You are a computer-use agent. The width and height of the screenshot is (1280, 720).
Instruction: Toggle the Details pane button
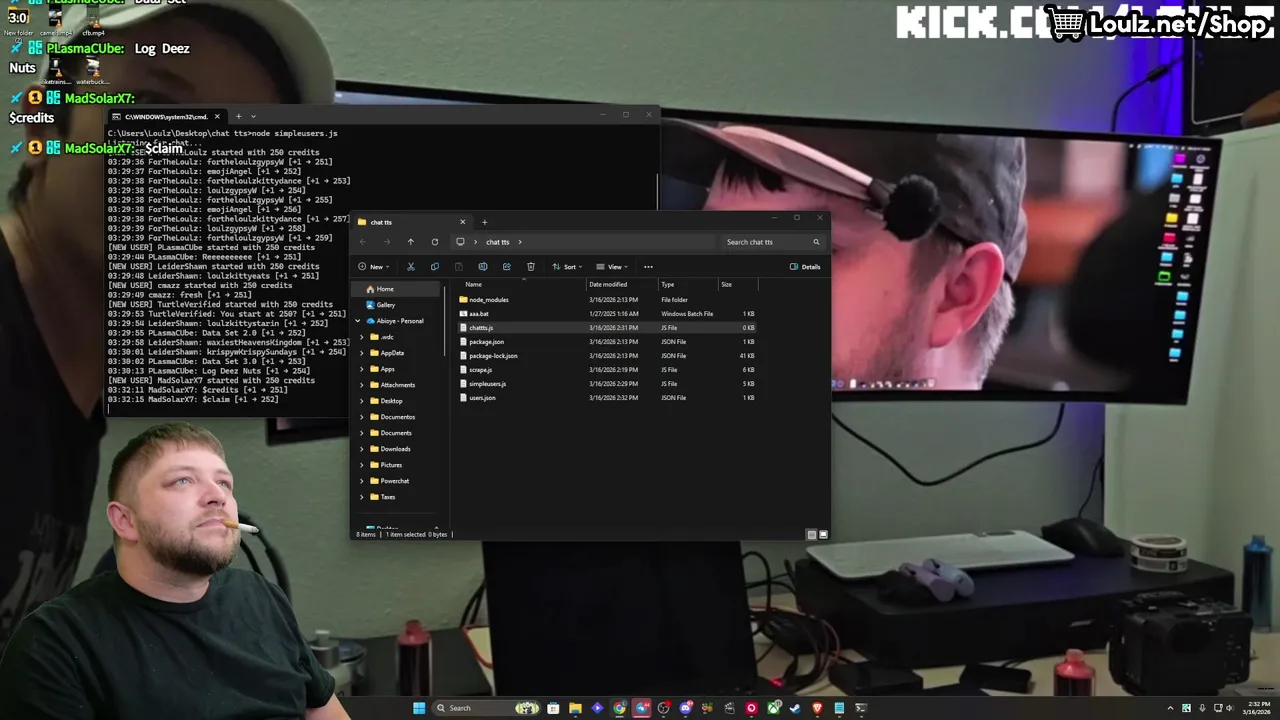pyautogui.click(x=805, y=267)
